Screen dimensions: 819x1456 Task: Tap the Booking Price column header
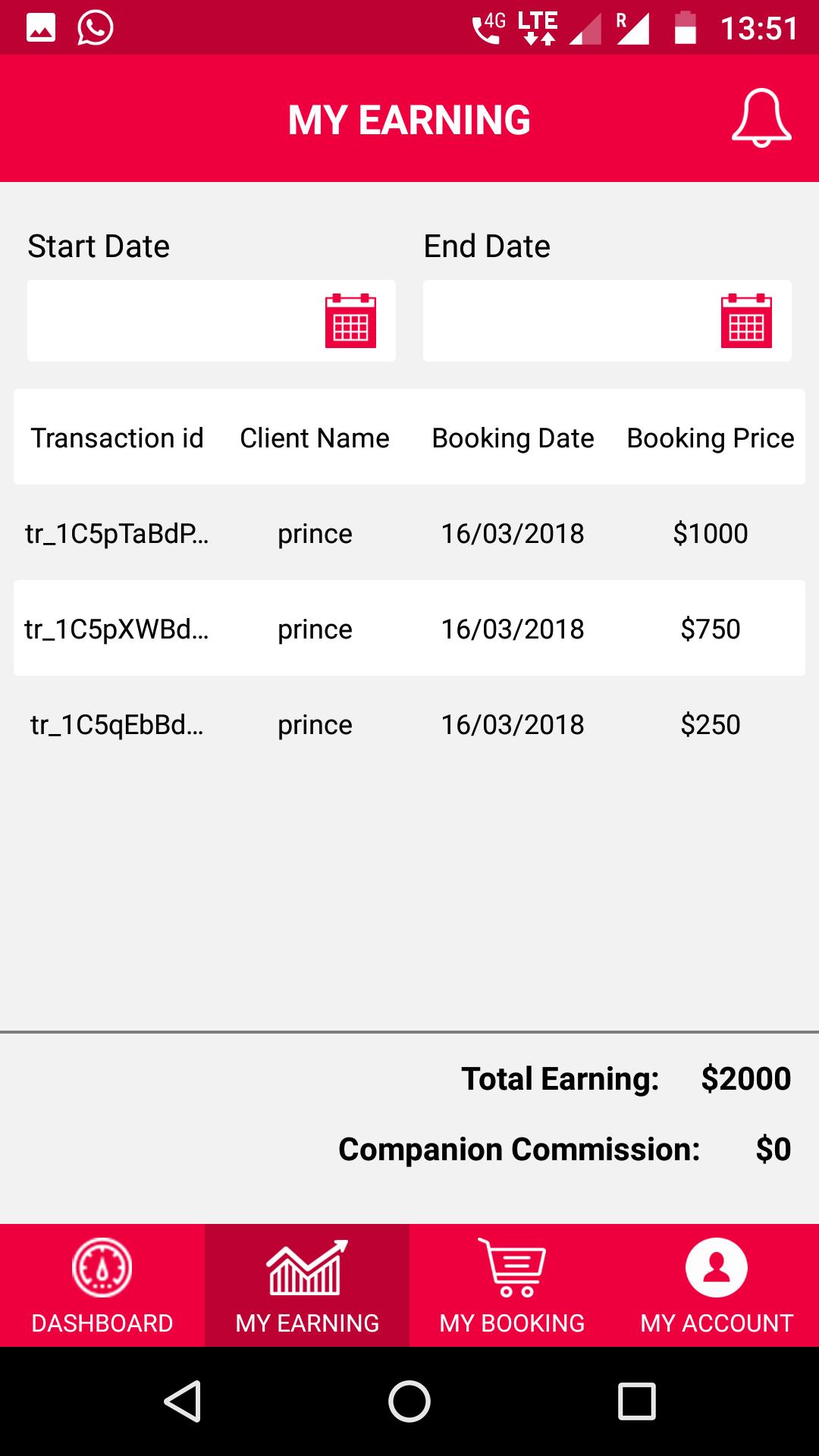[x=711, y=438]
